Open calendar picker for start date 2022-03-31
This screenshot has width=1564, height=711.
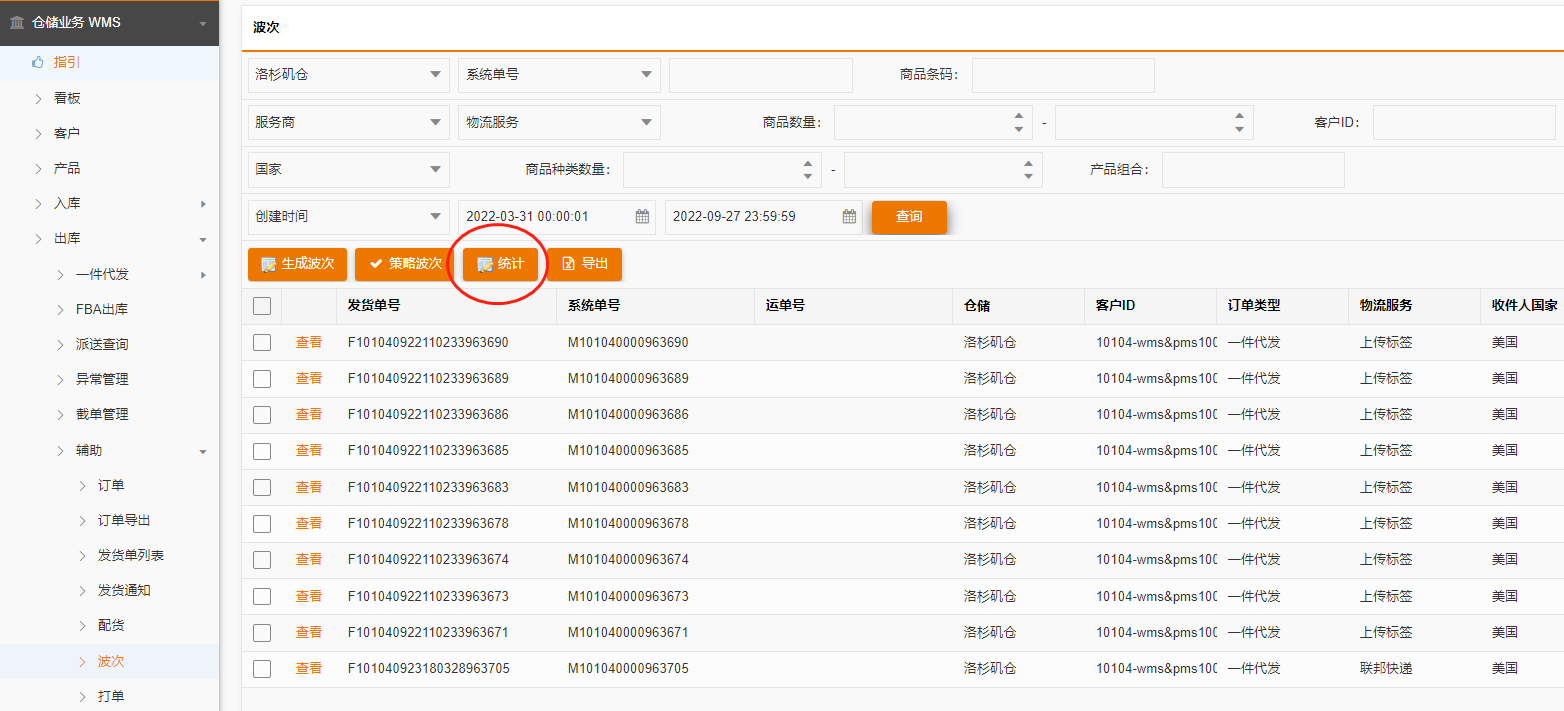[642, 216]
